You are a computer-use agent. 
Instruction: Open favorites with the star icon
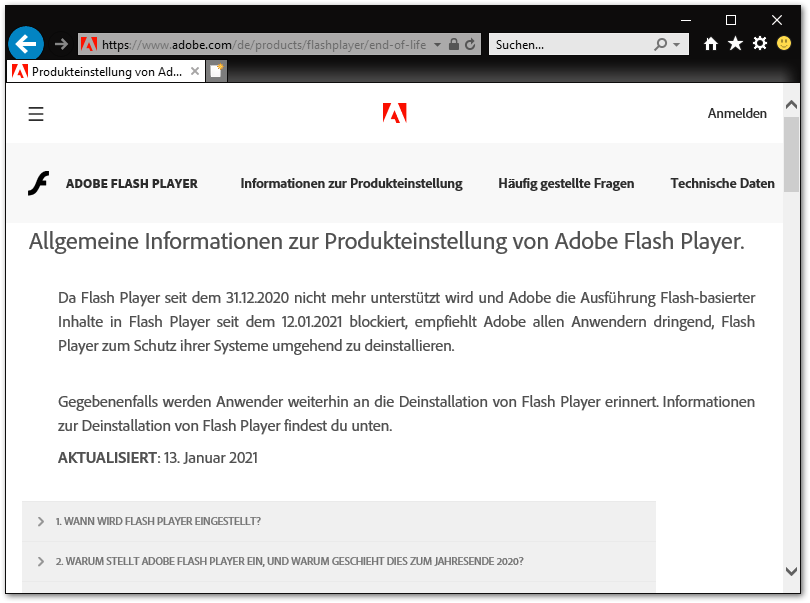[x=735, y=44]
